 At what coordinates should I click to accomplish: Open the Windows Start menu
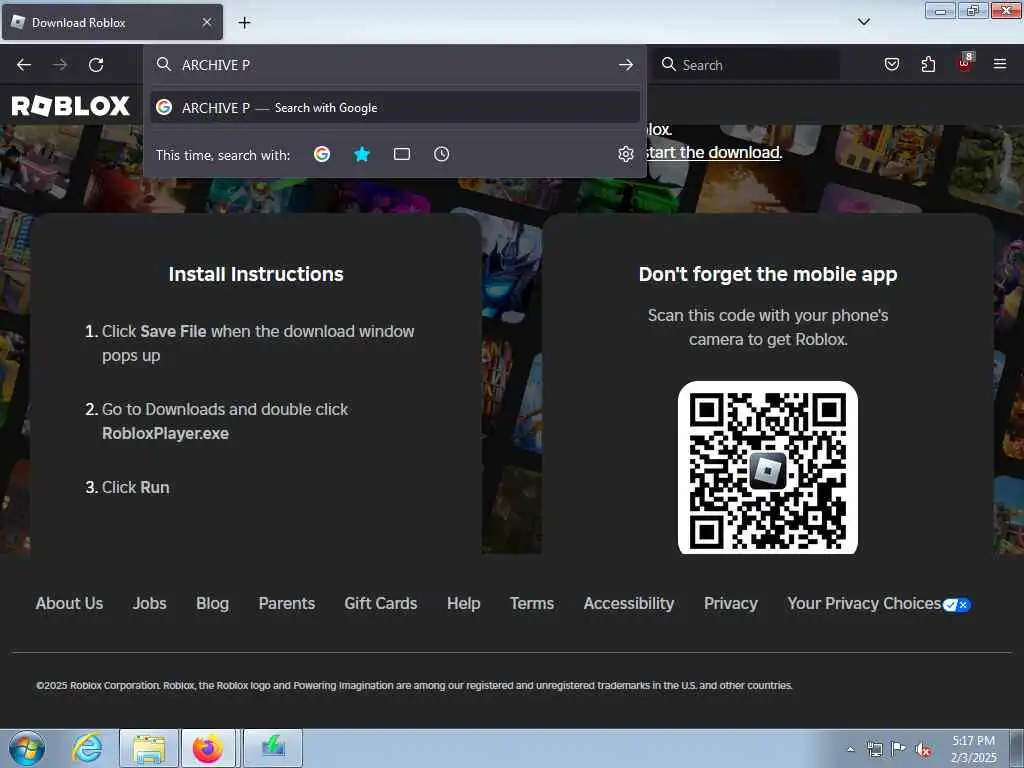(27, 748)
